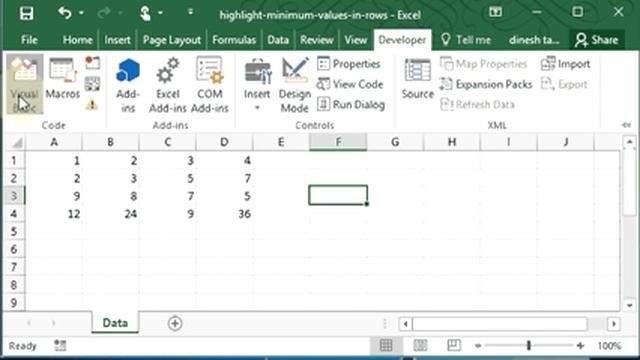Click horizontal scrollbar right arrow
Screen dimensions: 640x360
613,324
